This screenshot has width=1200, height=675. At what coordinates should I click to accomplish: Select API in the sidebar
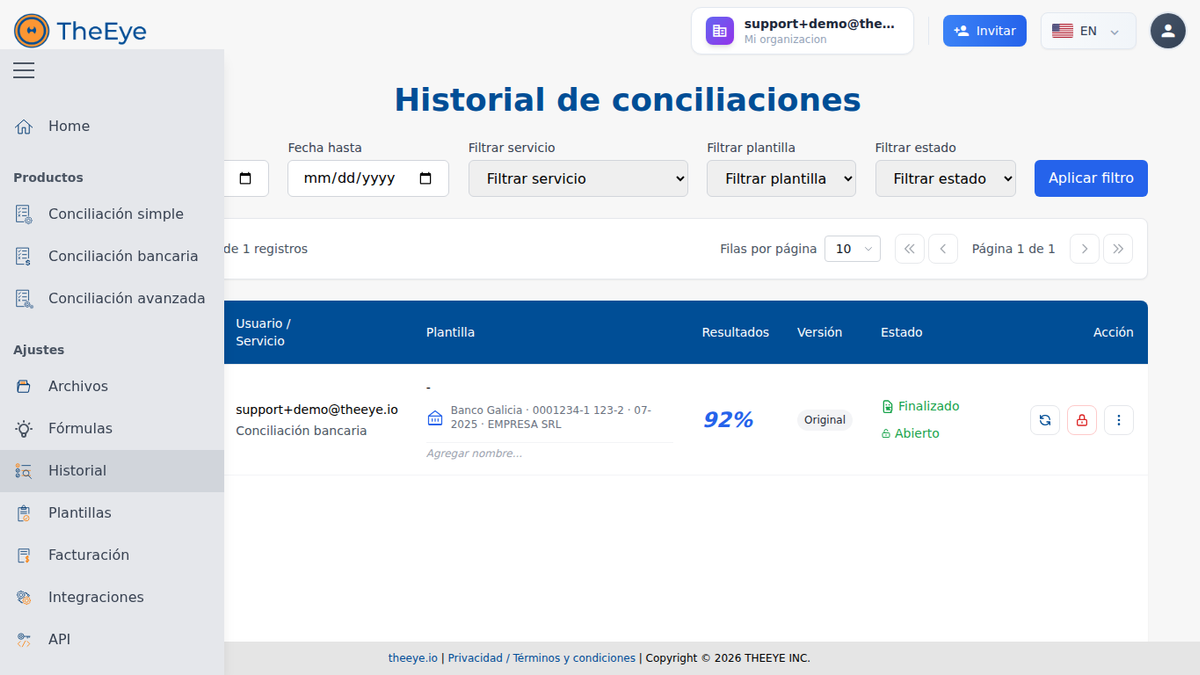tap(112, 639)
